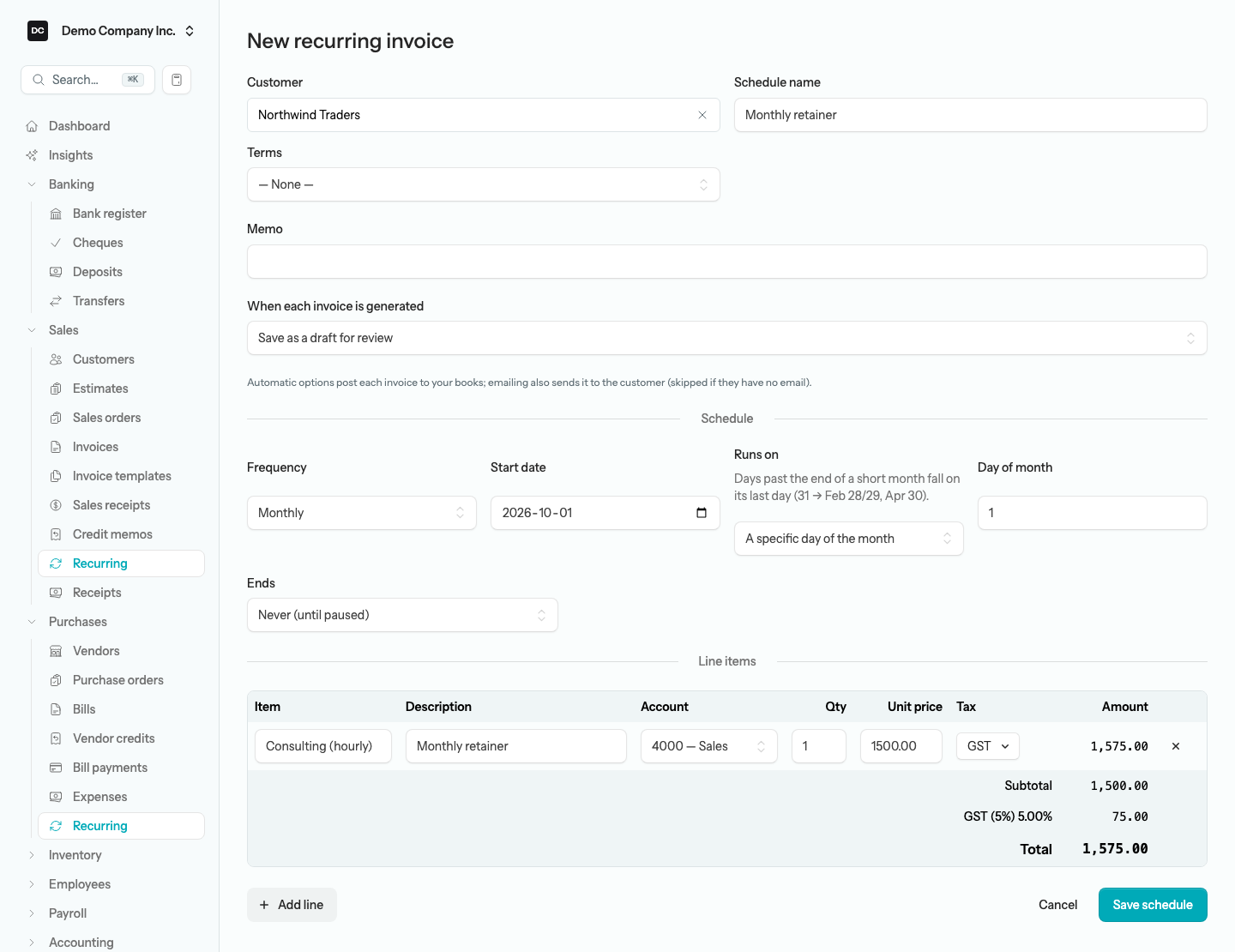The width and height of the screenshot is (1235, 952).
Task: Click the Unit price field showing 1500.00
Action: tap(901, 746)
